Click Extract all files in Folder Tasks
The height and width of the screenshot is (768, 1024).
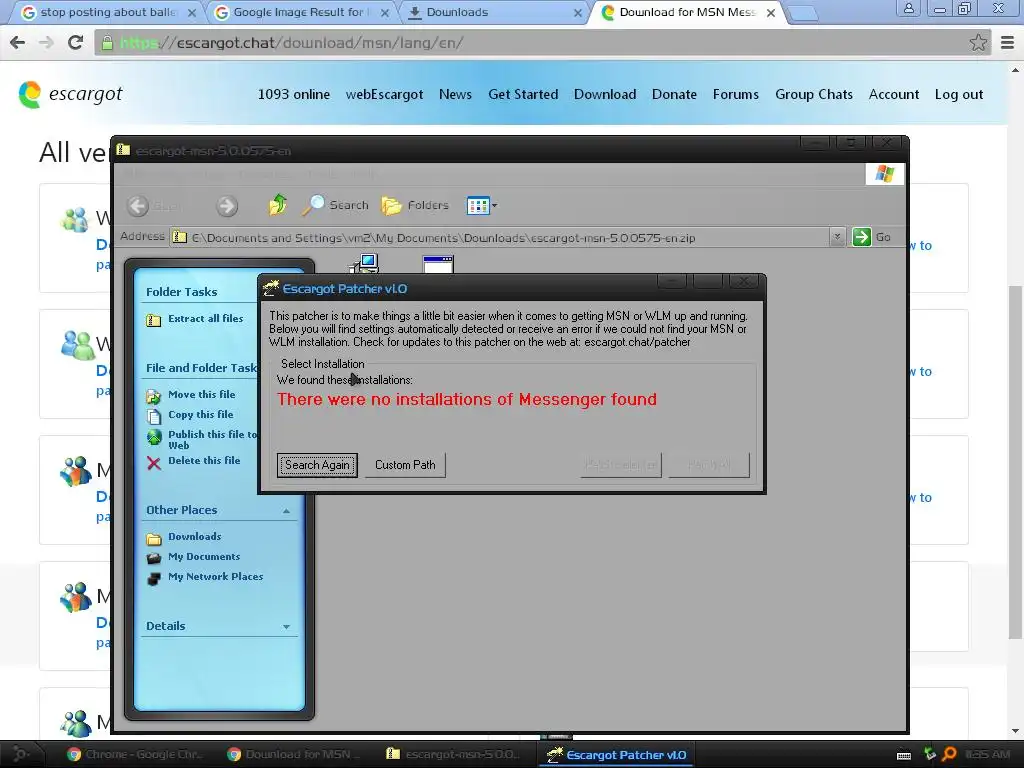pyautogui.click(x=196, y=319)
